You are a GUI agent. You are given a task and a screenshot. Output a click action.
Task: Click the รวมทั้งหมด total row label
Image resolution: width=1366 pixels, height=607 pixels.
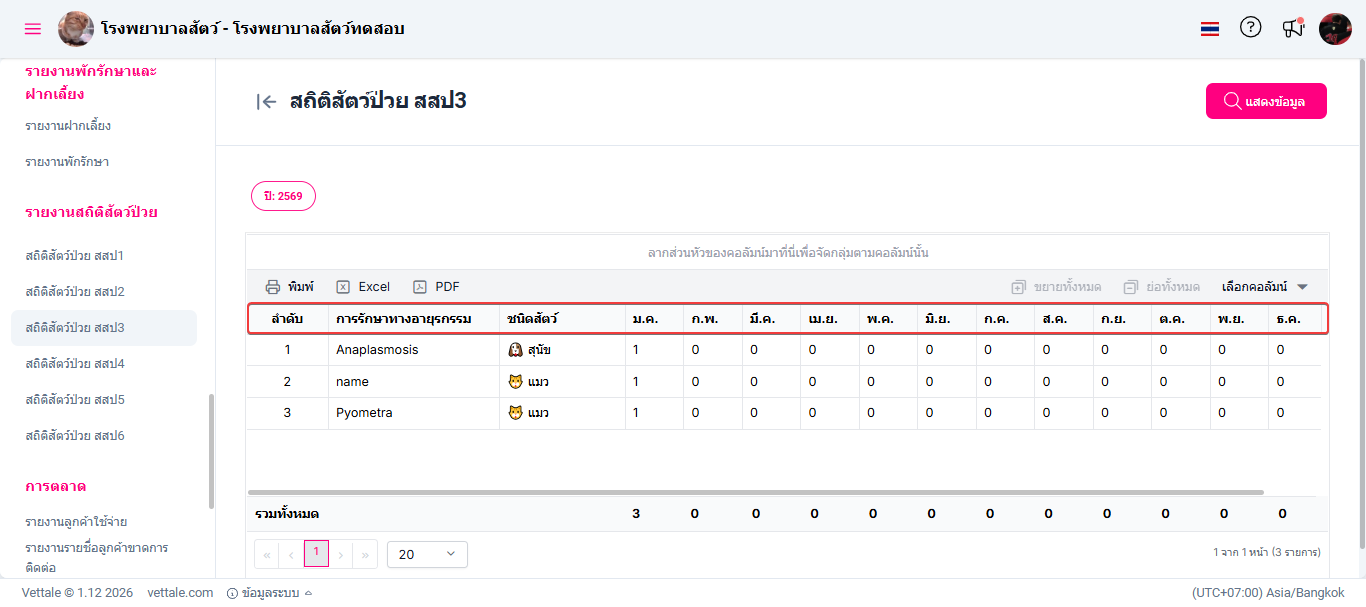coord(287,514)
